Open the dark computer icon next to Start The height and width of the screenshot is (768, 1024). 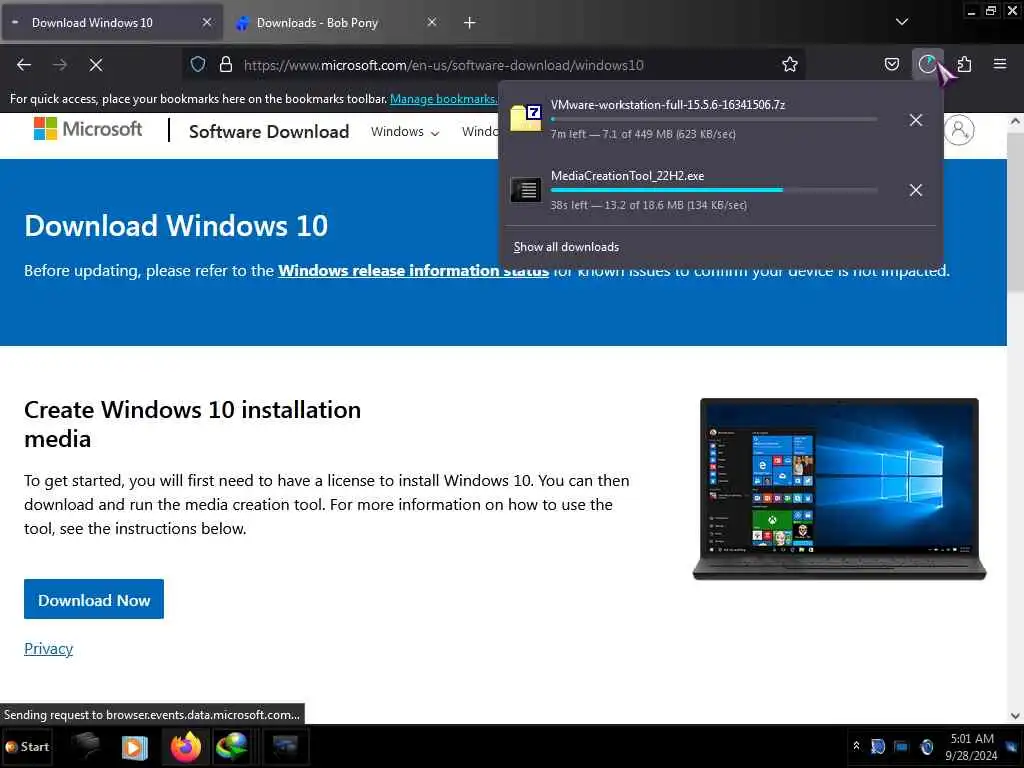click(x=86, y=745)
